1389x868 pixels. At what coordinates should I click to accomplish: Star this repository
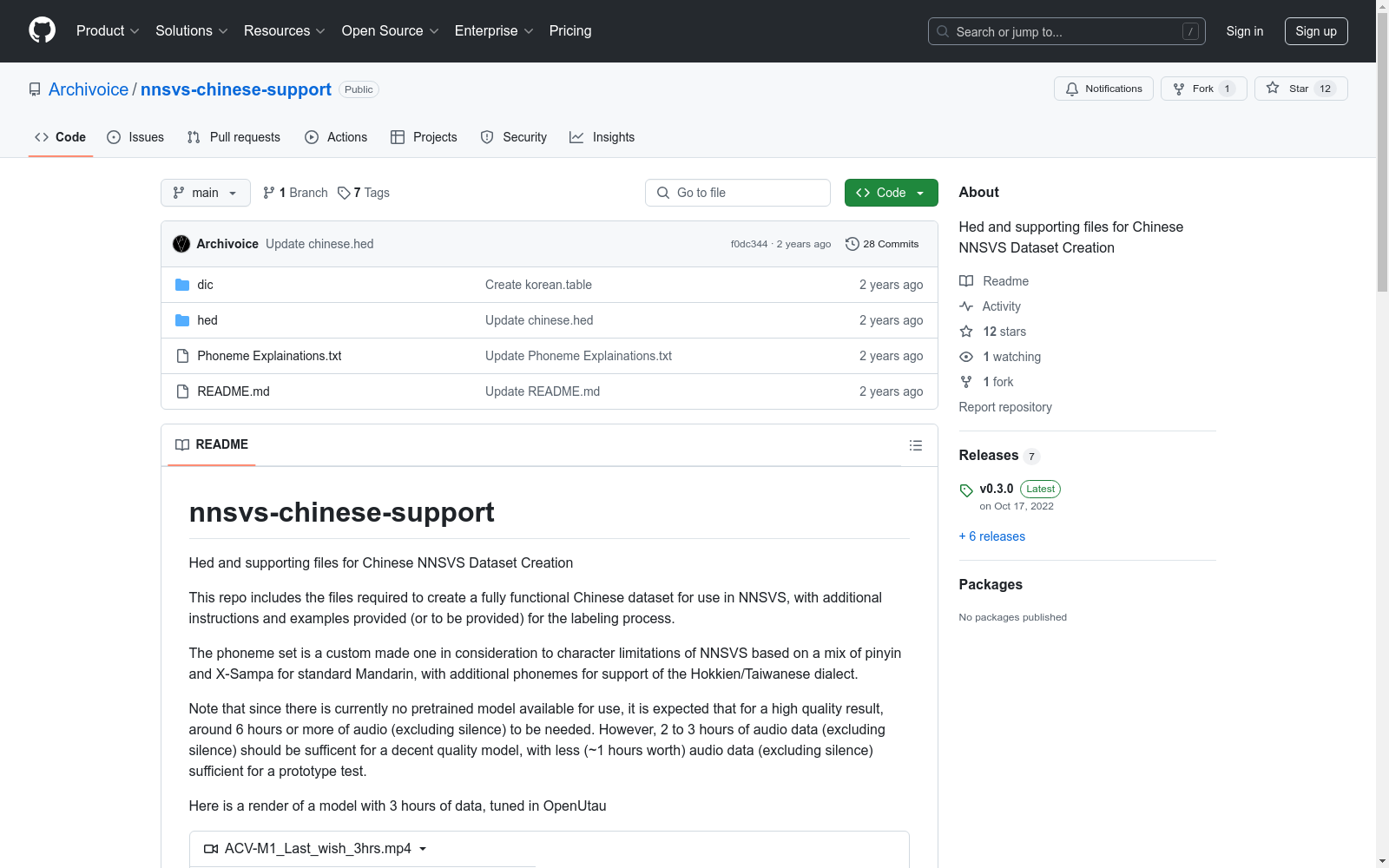[1300, 89]
